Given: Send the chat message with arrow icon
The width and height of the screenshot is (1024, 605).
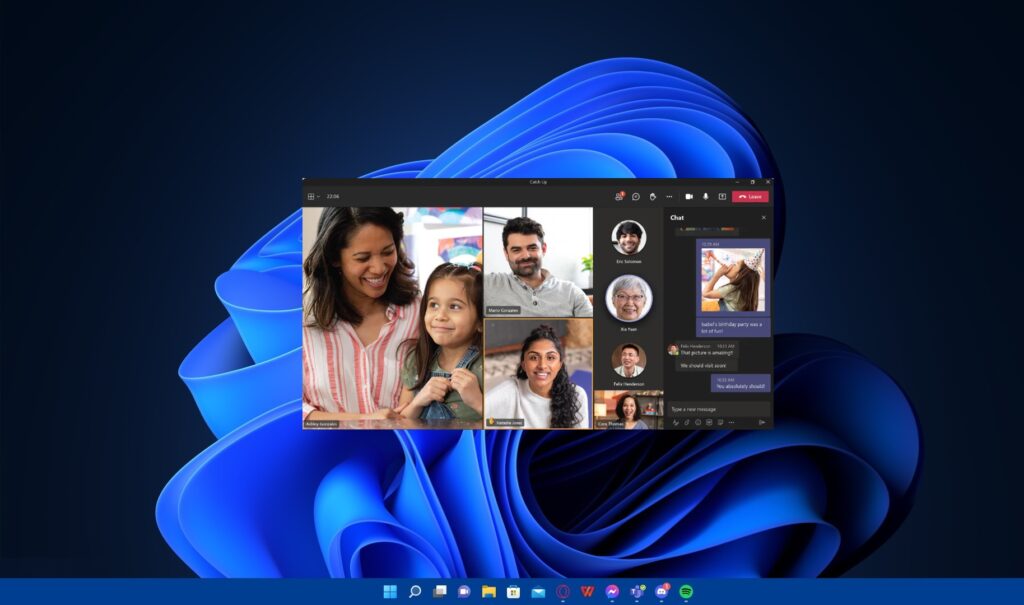Looking at the screenshot, I should tap(761, 423).
